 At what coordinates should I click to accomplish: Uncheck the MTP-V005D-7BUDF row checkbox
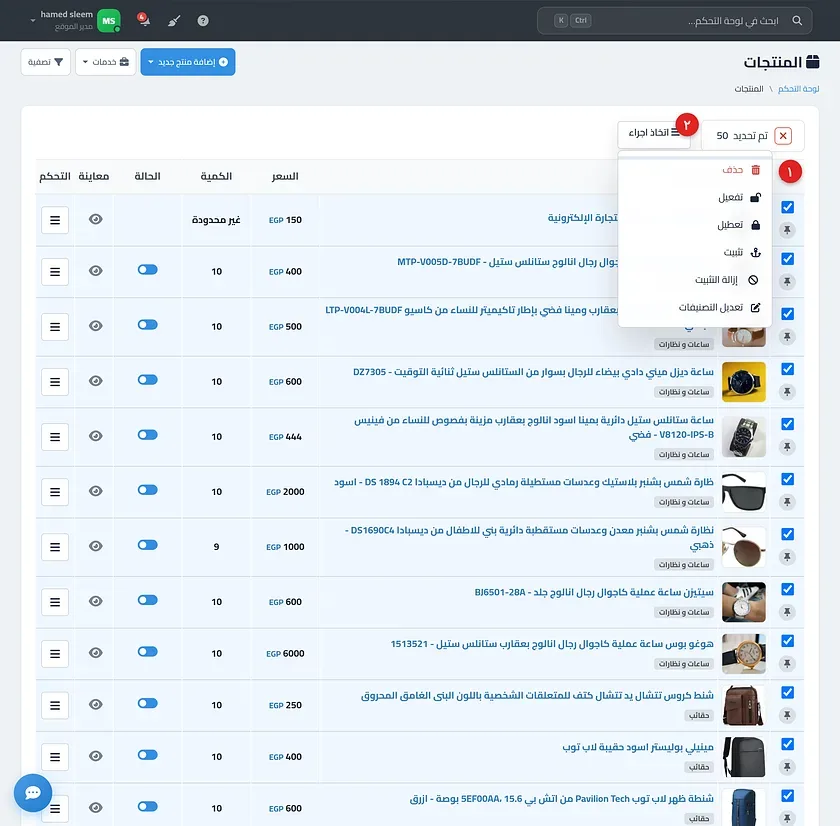787,259
